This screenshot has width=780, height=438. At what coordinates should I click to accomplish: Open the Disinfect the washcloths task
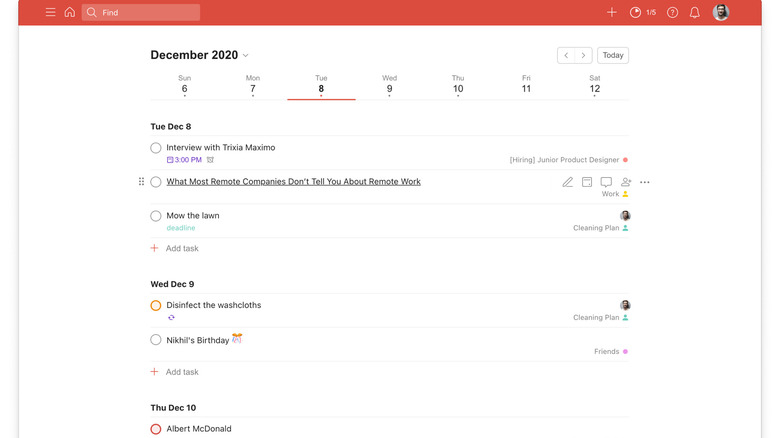point(213,305)
